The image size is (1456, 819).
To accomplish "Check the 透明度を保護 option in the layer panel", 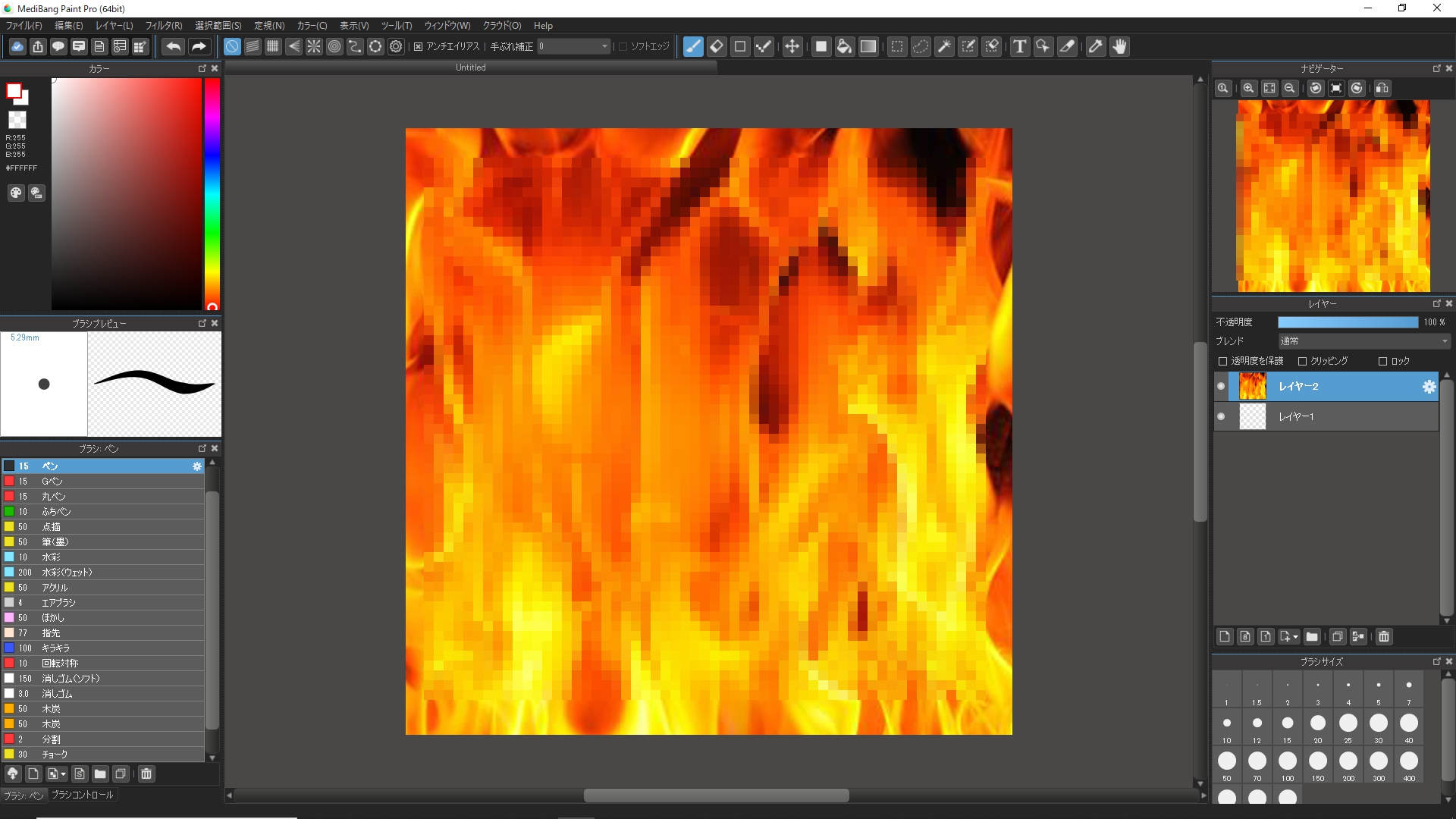I will [x=1222, y=361].
